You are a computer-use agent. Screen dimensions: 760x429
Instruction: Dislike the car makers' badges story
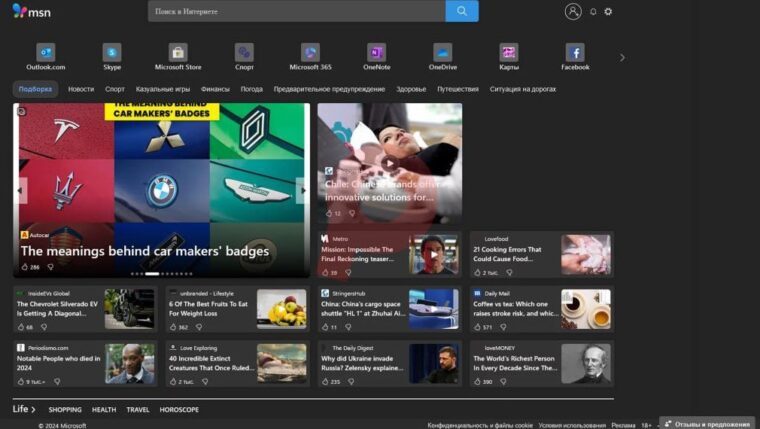[x=50, y=267]
